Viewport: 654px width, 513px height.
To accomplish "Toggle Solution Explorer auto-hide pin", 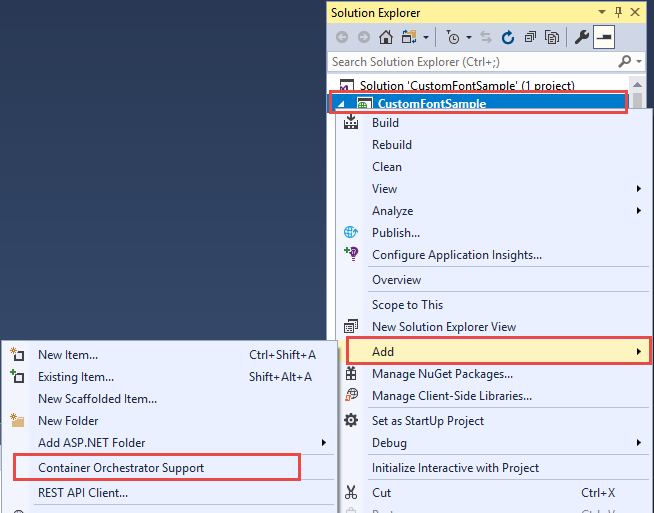I will (619, 13).
